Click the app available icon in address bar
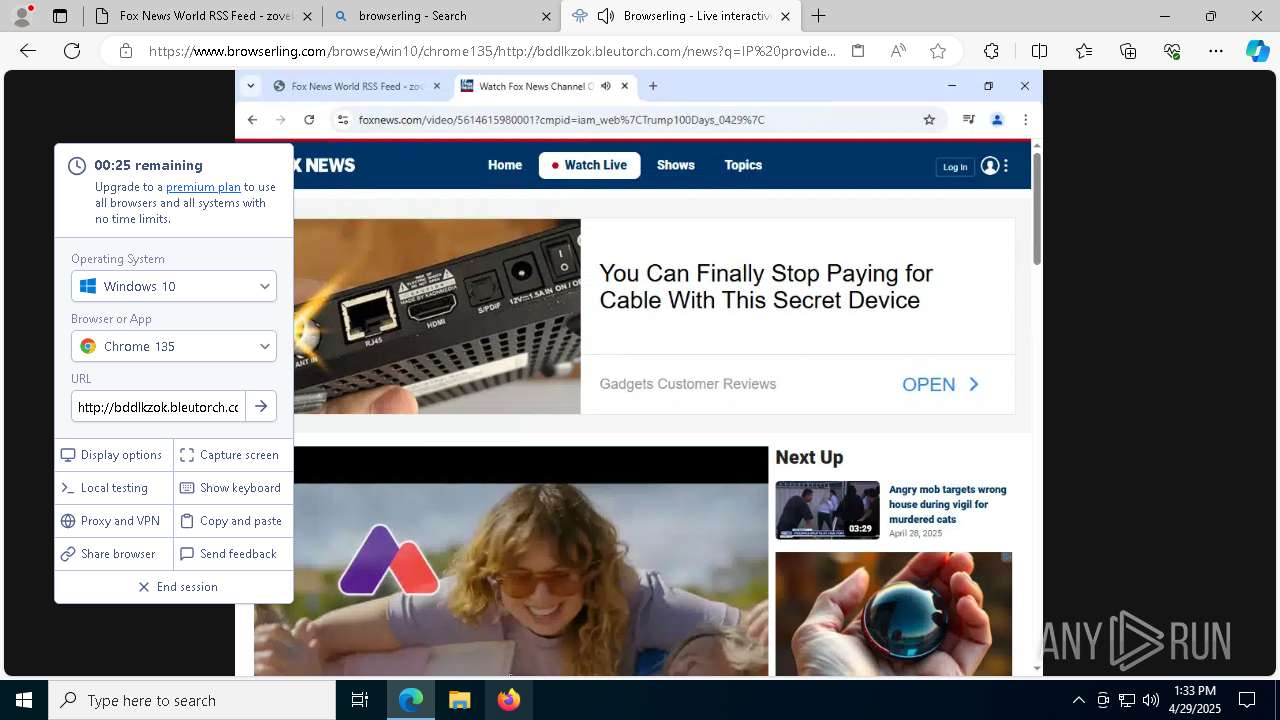 click(x=858, y=51)
